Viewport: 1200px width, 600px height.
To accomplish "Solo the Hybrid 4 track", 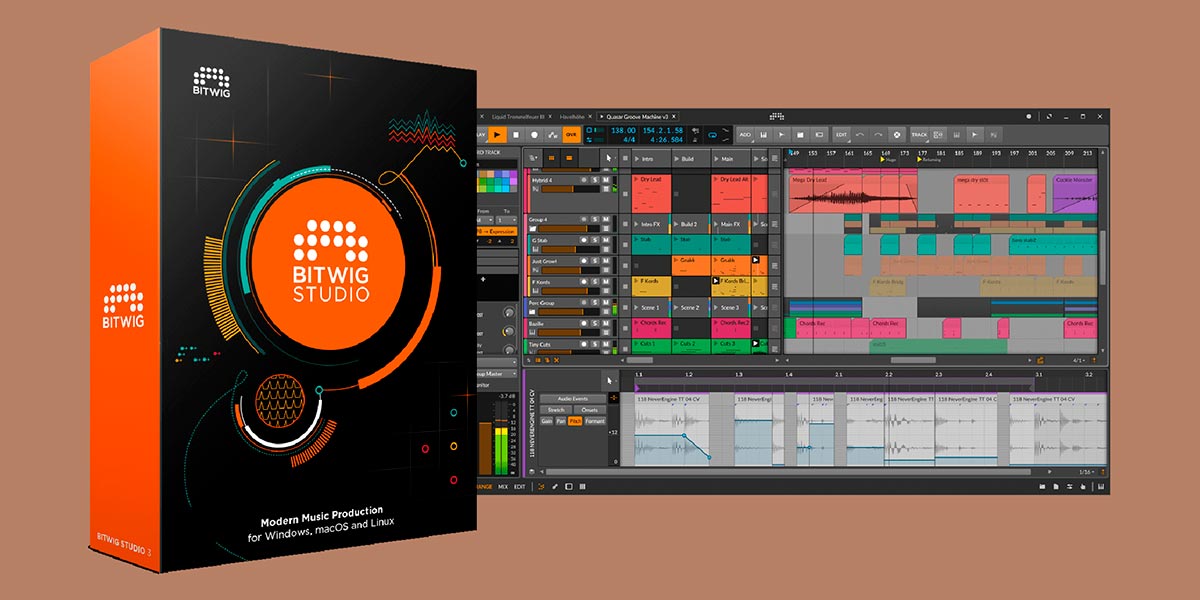I will pos(594,179).
